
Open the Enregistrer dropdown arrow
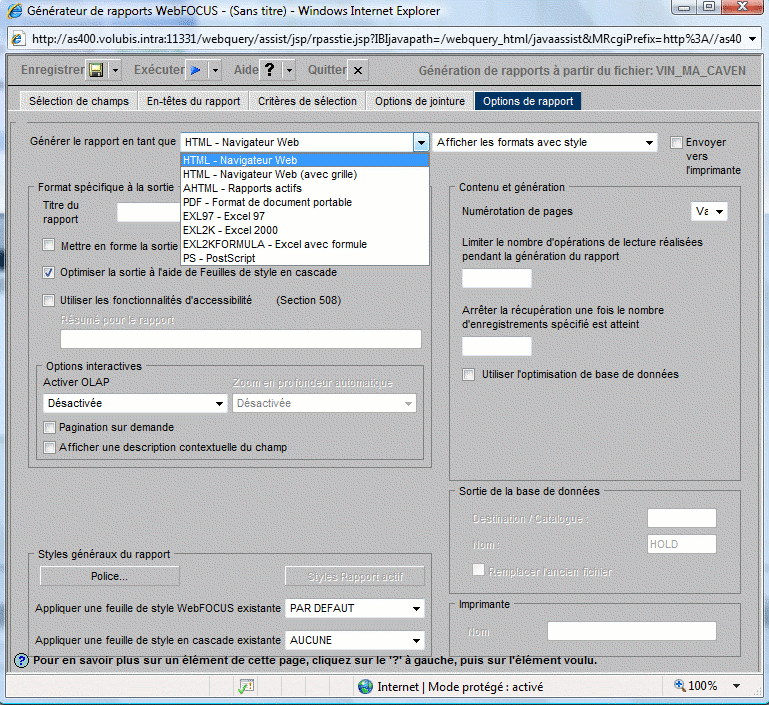tap(115, 70)
